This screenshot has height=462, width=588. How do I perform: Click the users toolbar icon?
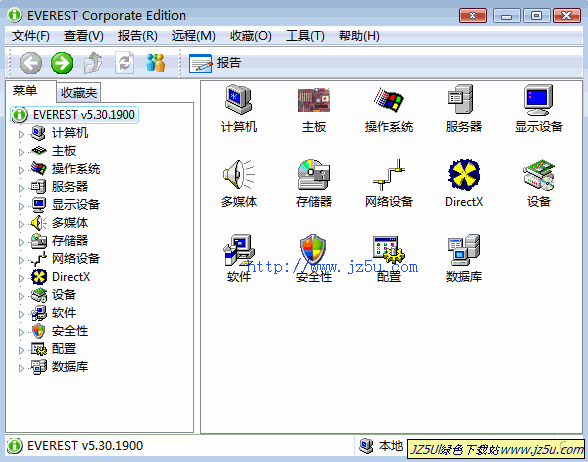[x=155, y=63]
